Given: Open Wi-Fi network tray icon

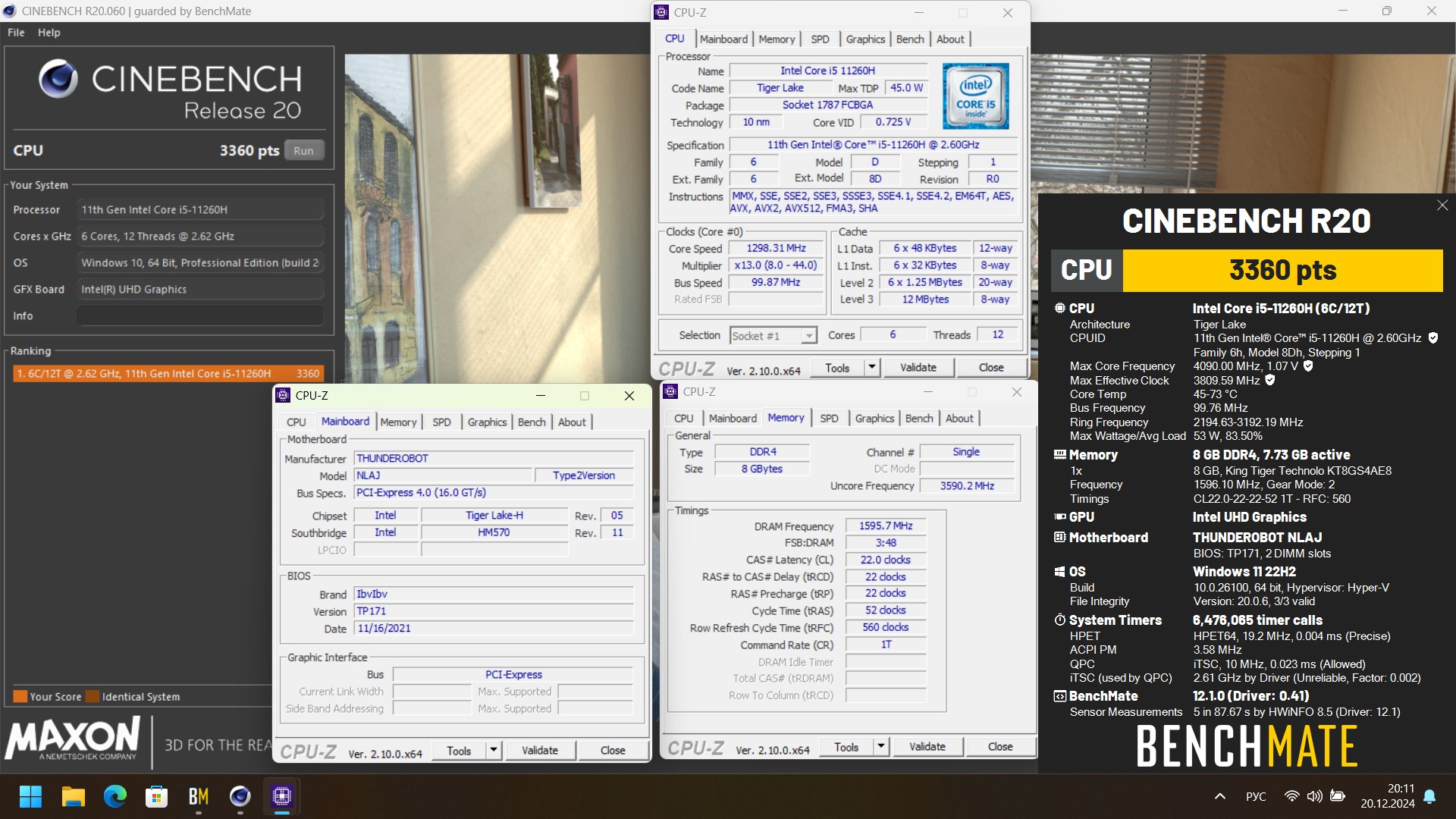Looking at the screenshot, I should (x=1291, y=796).
